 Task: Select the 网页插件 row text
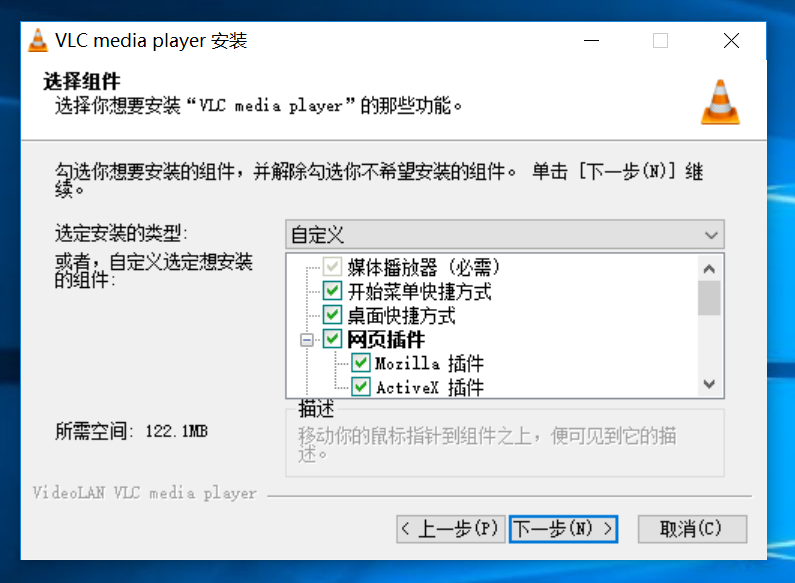point(386,339)
